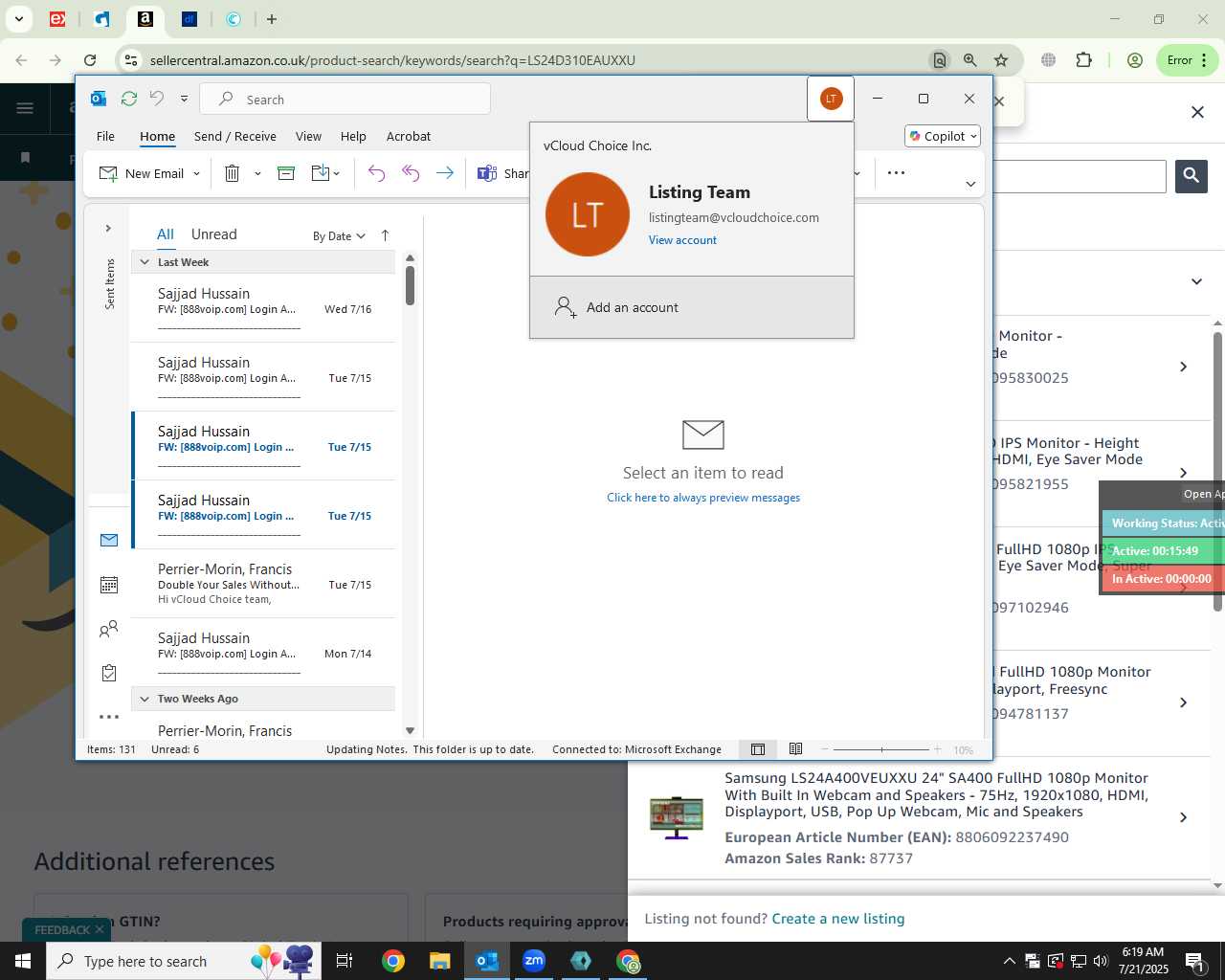Expand the folder pane chevron
The image size is (1225, 980).
(x=108, y=228)
